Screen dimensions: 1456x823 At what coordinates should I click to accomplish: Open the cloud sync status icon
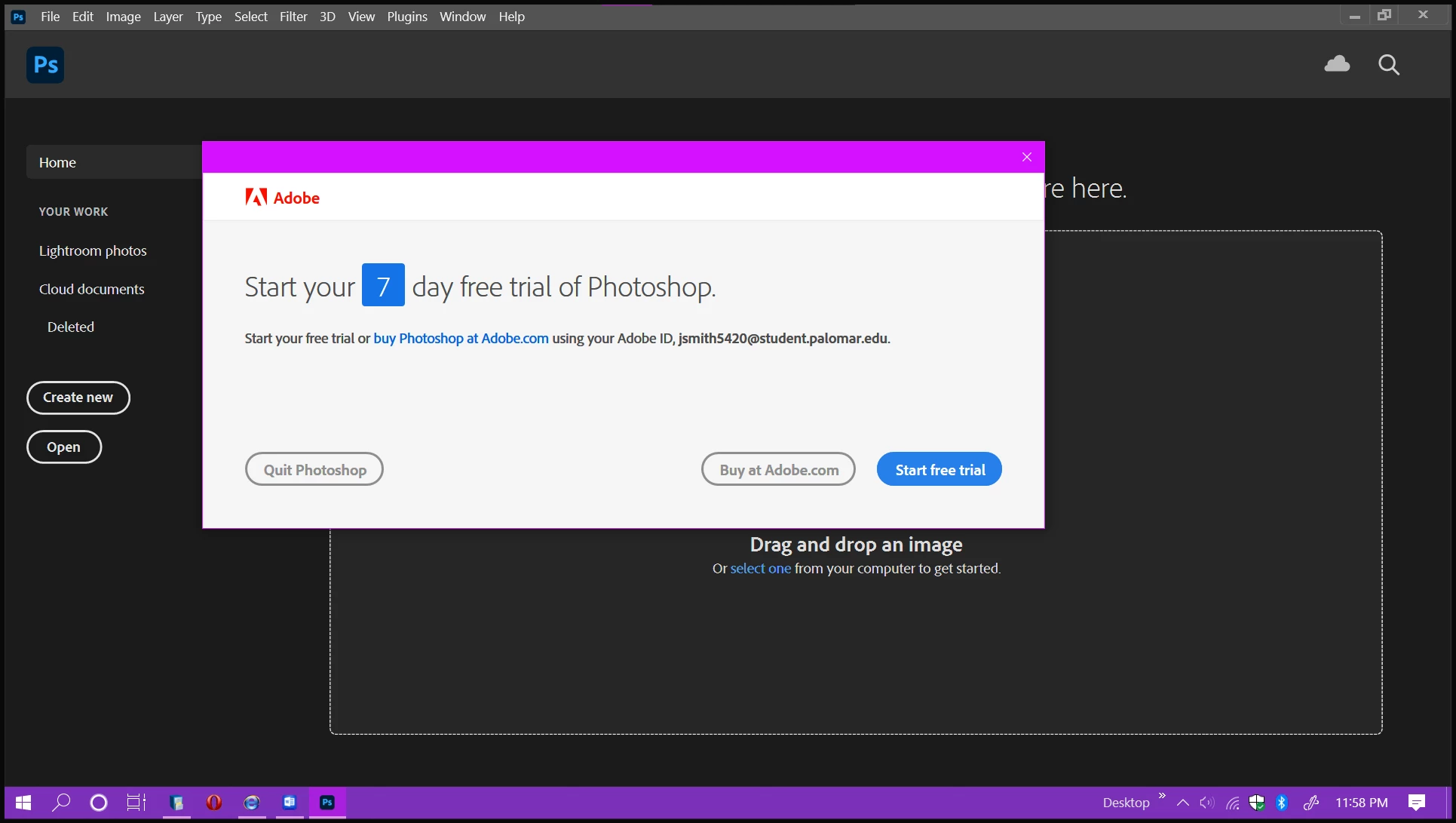click(x=1337, y=64)
